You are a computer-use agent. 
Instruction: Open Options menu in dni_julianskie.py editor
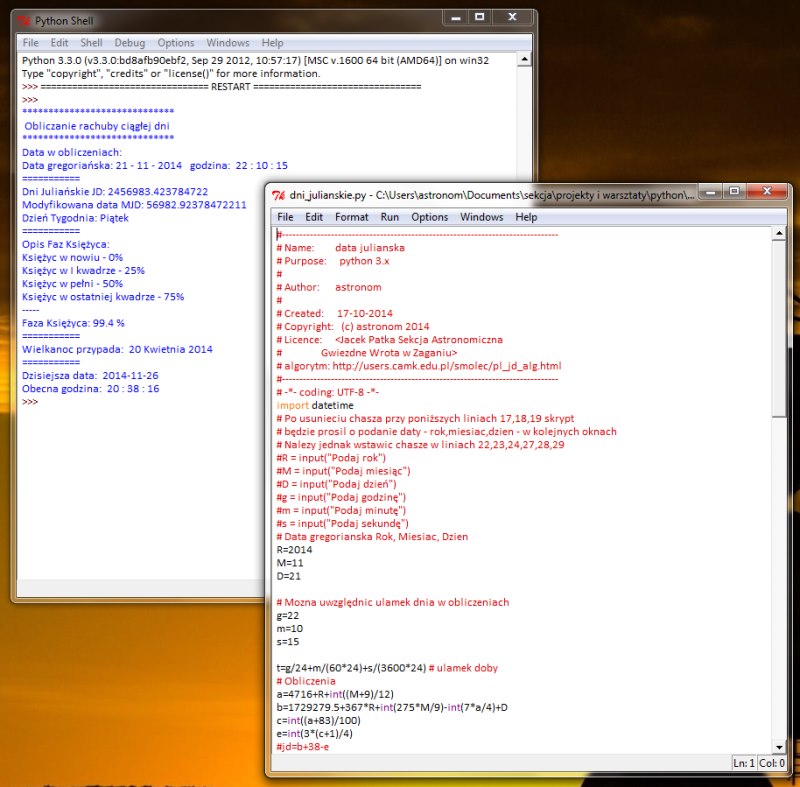(x=430, y=217)
